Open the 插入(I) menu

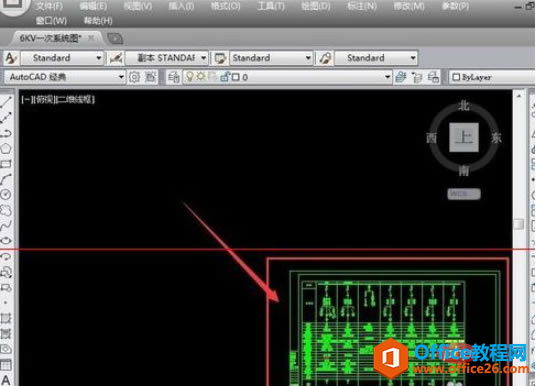(181, 6)
